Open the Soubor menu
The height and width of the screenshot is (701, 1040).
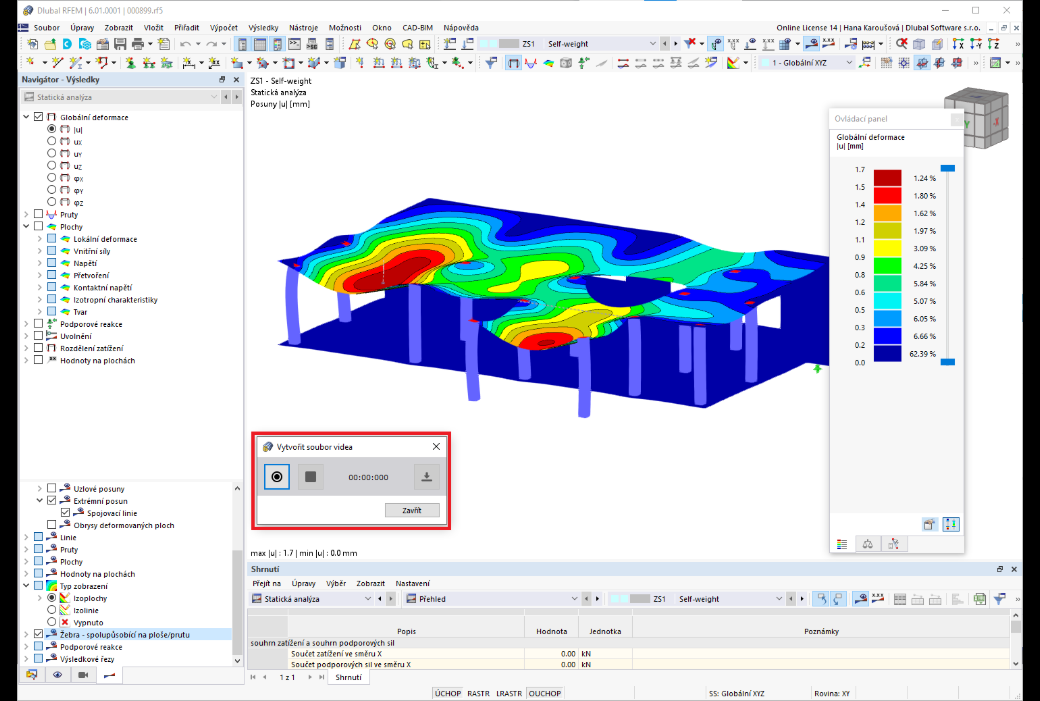(x=46, y=27)
